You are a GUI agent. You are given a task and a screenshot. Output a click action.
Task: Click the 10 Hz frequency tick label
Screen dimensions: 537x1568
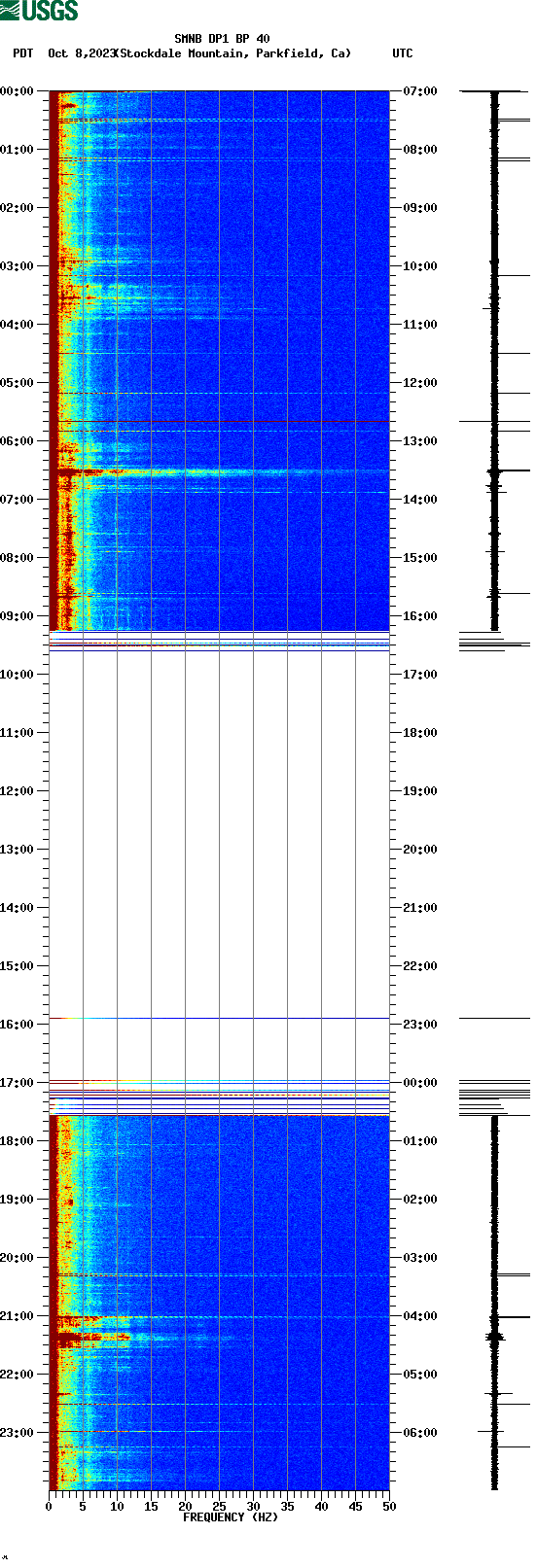[x=117, y=1507]
